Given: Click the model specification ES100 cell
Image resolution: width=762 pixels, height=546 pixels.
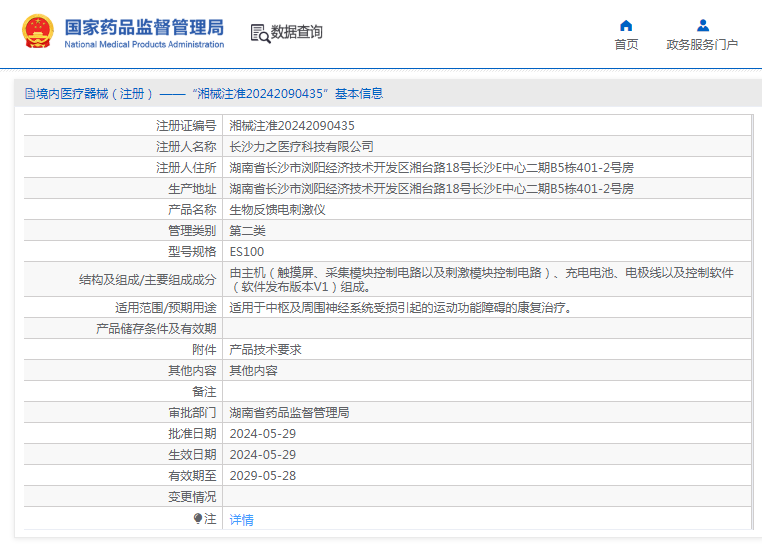Looking at the screenshot, I should pos(487,251).
